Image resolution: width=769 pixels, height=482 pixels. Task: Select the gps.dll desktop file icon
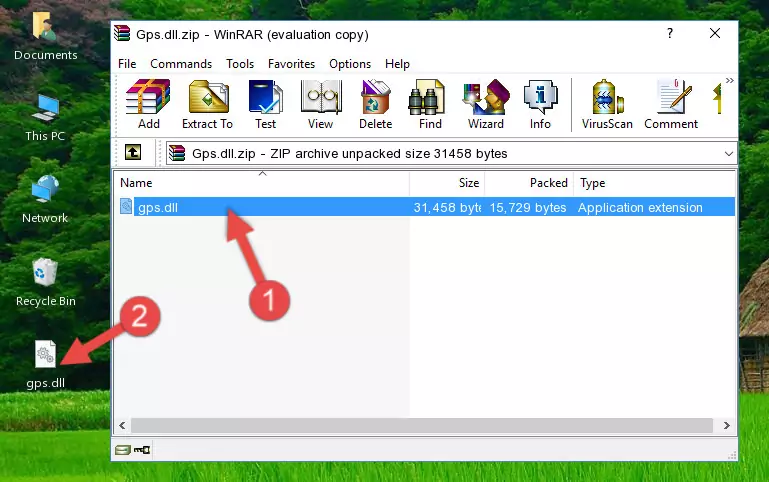[46, 365]
